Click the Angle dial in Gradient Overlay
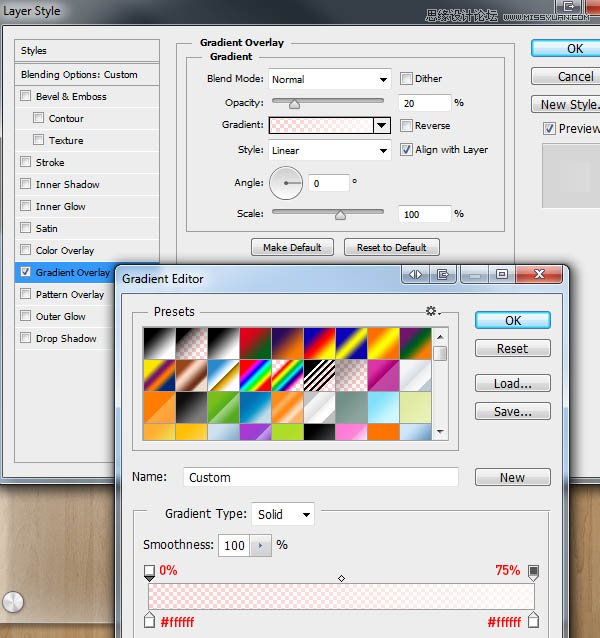The image size is (600, 638). (x=286, y=183)
